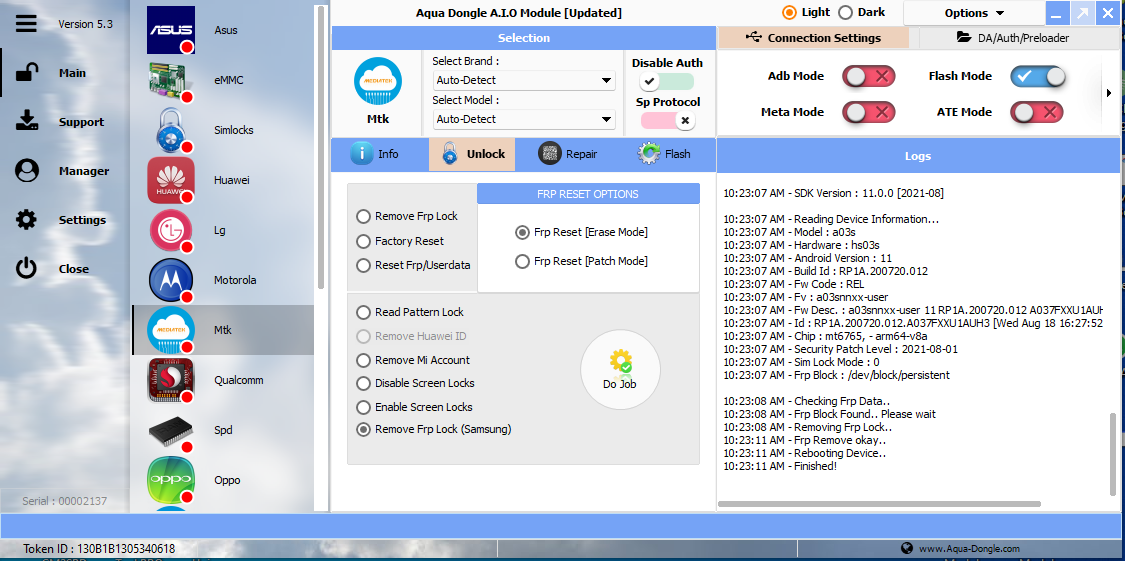This screenshot has width=1125, height=561.
Task: Expand the right arrow beside mode toggles
Action: point(1109,93)
